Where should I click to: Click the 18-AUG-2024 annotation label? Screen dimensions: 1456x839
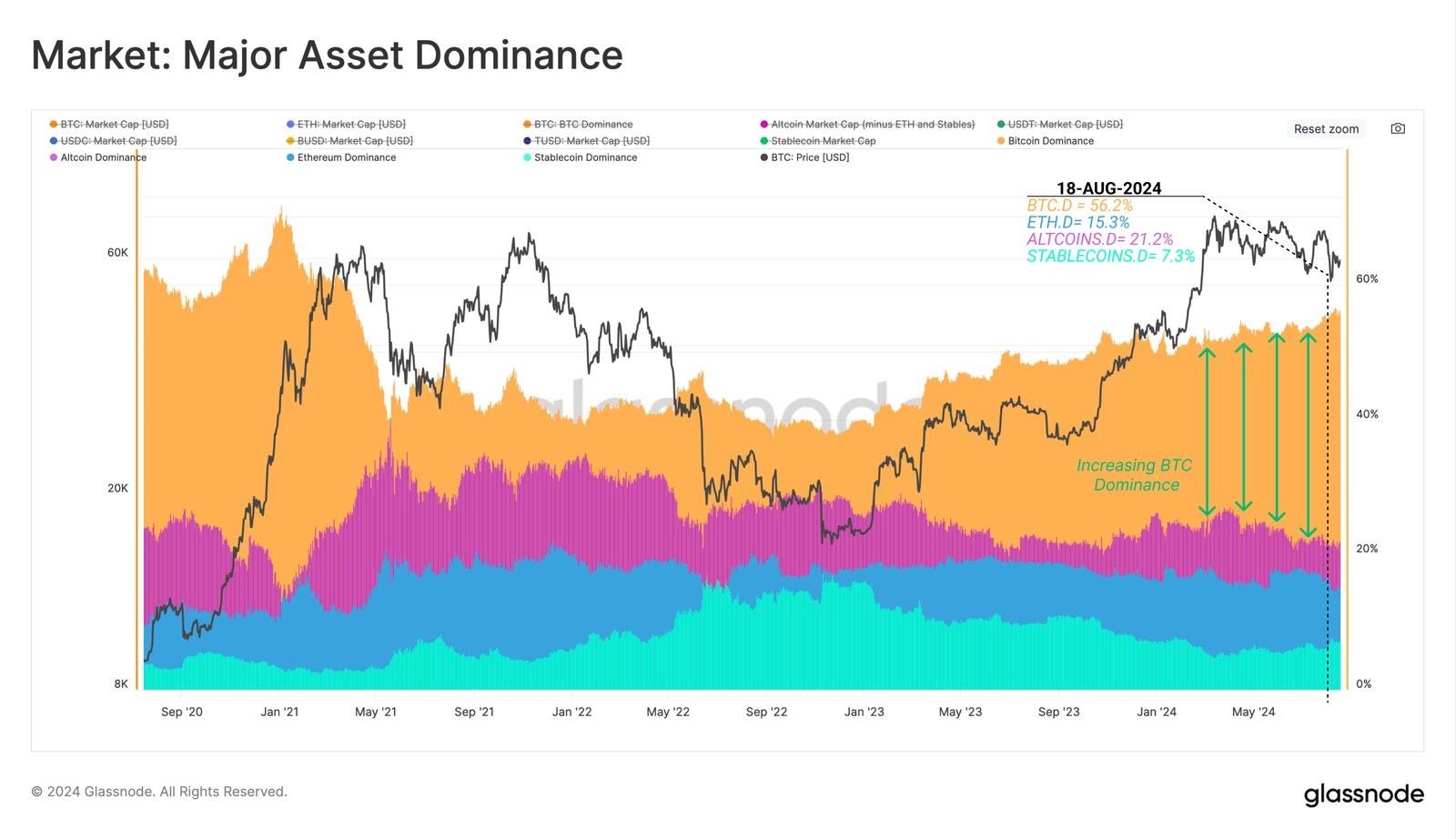1108,188
